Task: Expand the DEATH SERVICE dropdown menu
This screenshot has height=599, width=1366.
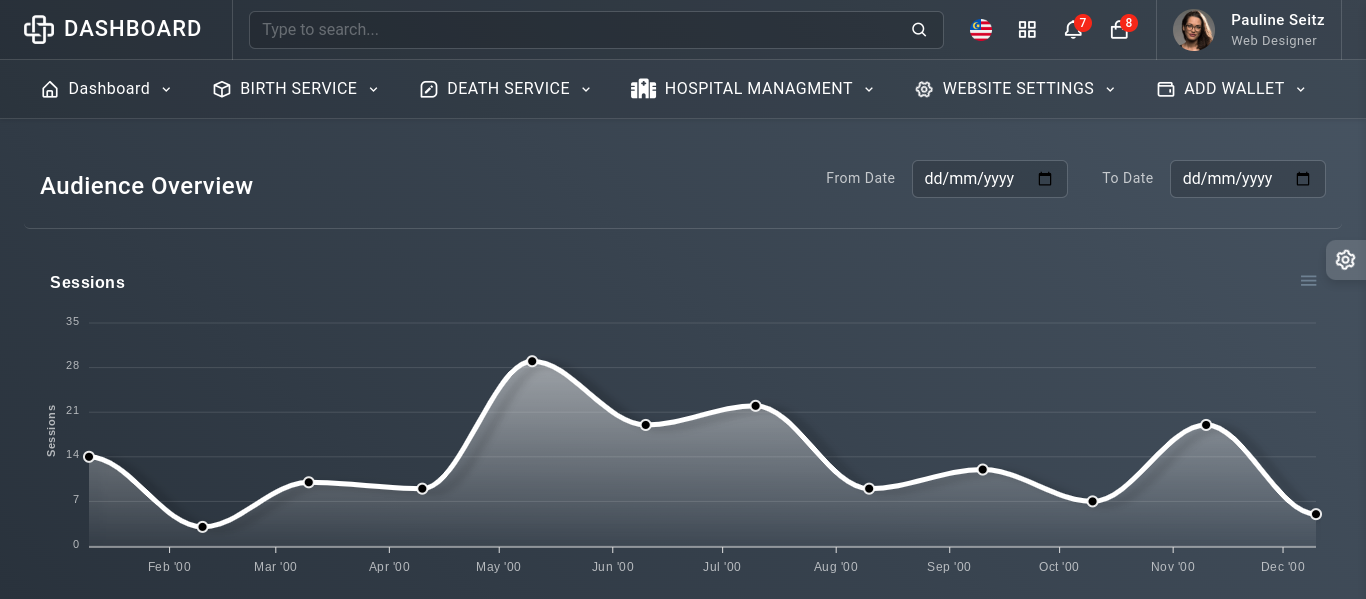Action: point(506,89)
